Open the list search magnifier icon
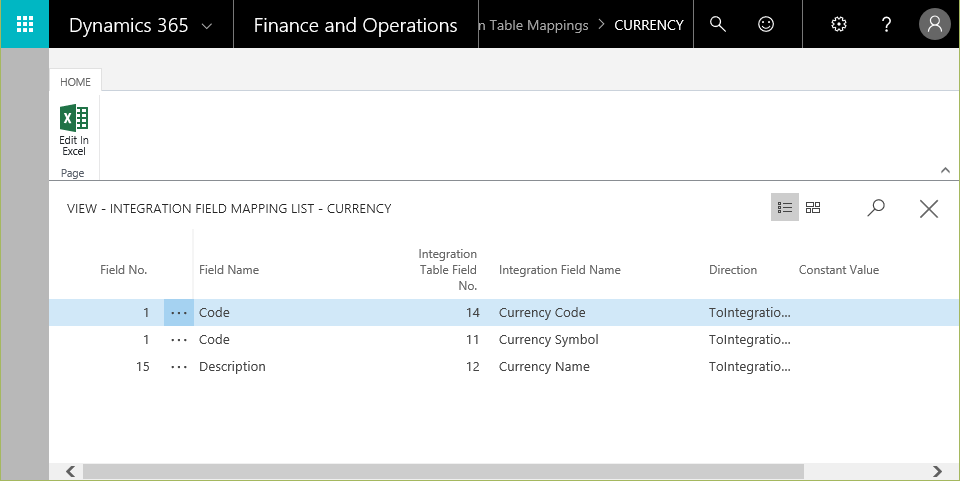This screenshot has width=960, height=481. tap(876, 207)
